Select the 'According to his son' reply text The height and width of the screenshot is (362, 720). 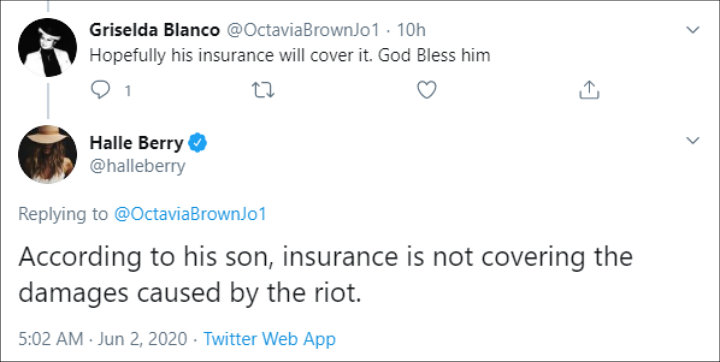tap(326, 275)
